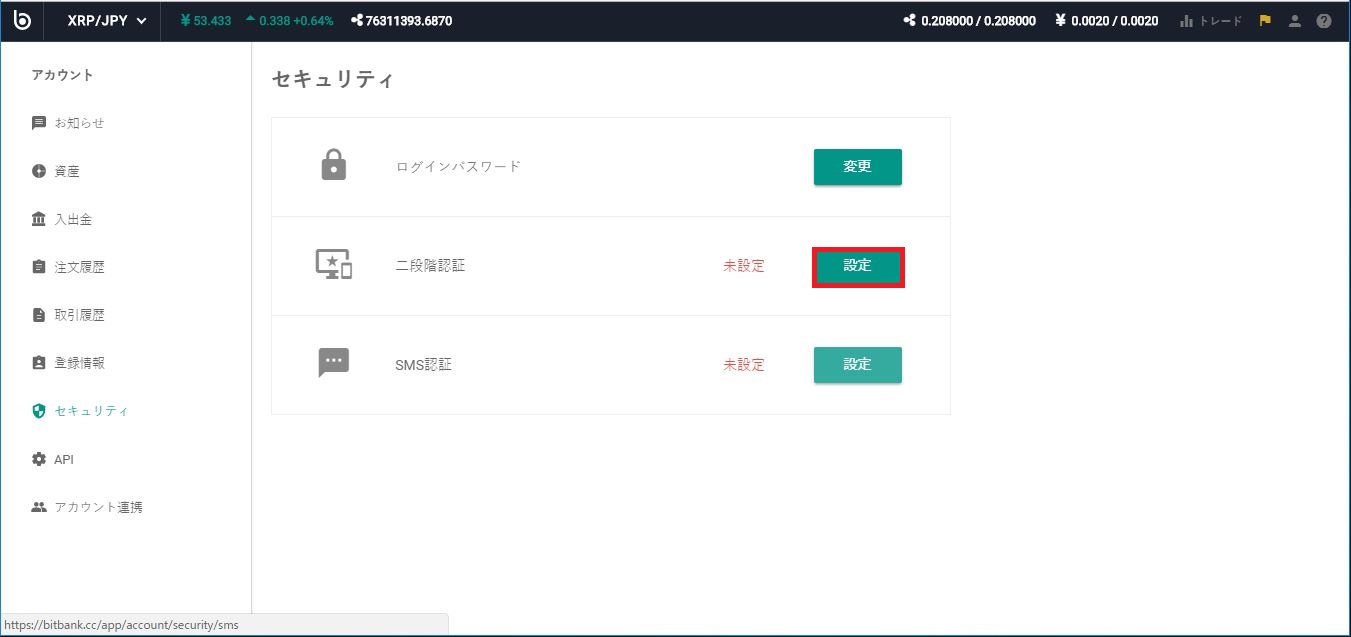
Task: Click 変更 to change login password
Action: coord(857,167)
